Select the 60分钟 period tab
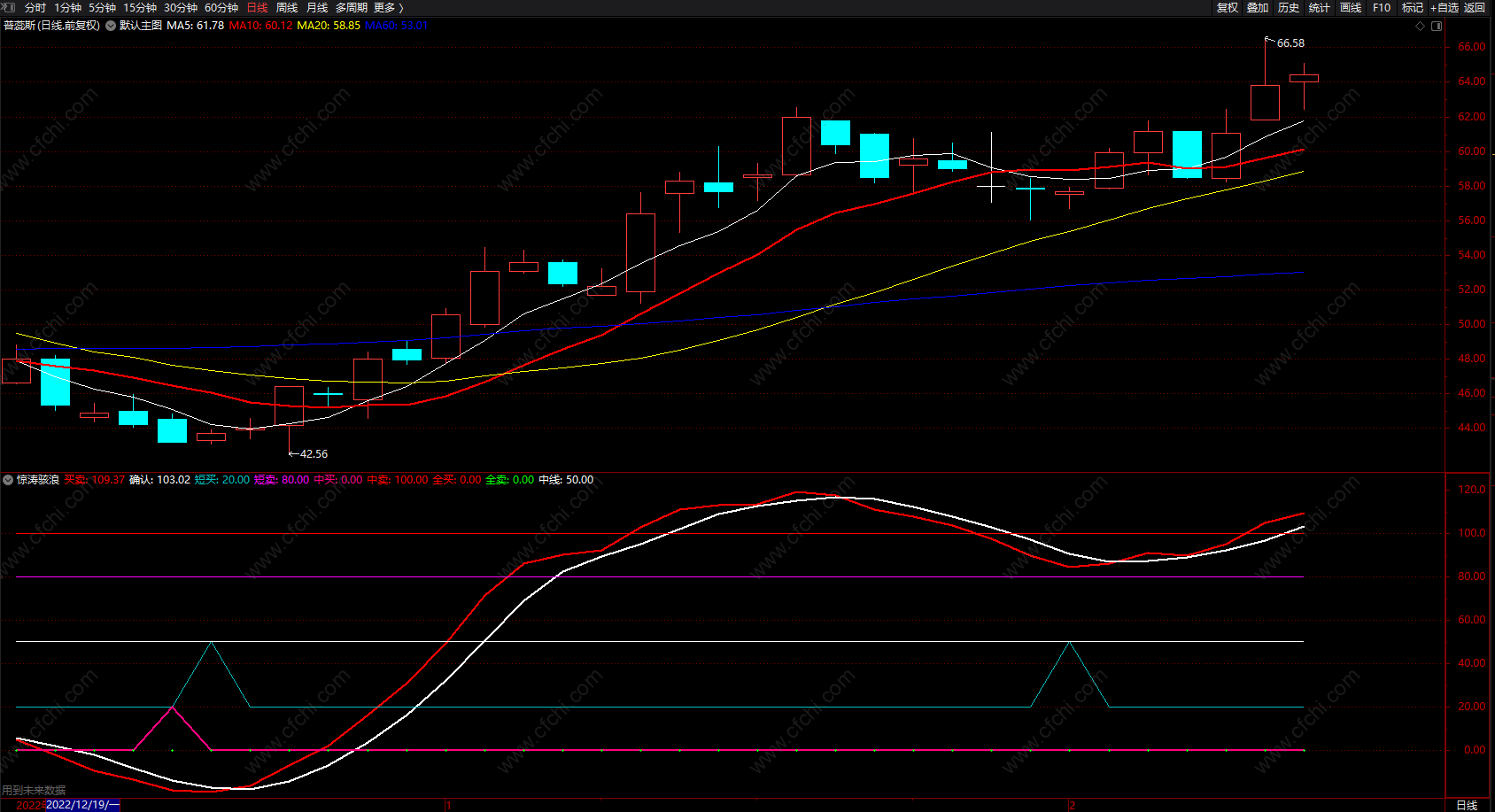Viewport: 1495px width, 812px height. point(221,7)
